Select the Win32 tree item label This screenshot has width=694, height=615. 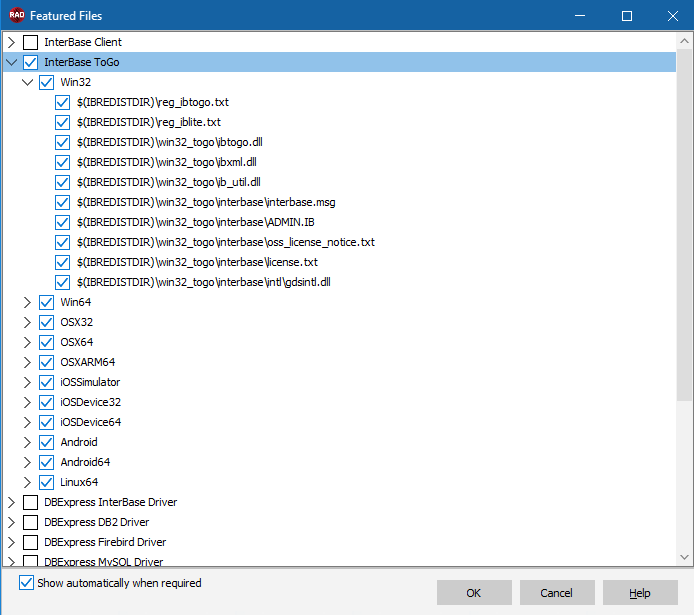pos(76,82)
